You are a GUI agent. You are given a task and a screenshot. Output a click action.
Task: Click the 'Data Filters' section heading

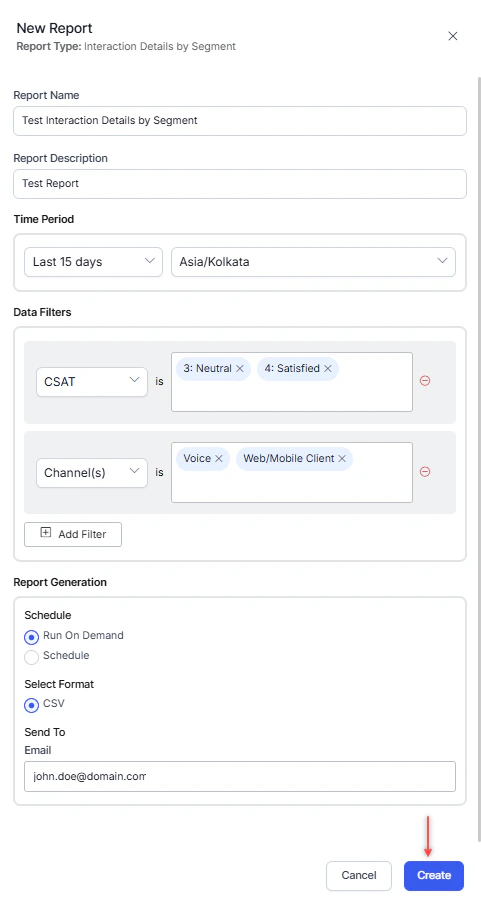pyautogui.click(x=42, y=312)
